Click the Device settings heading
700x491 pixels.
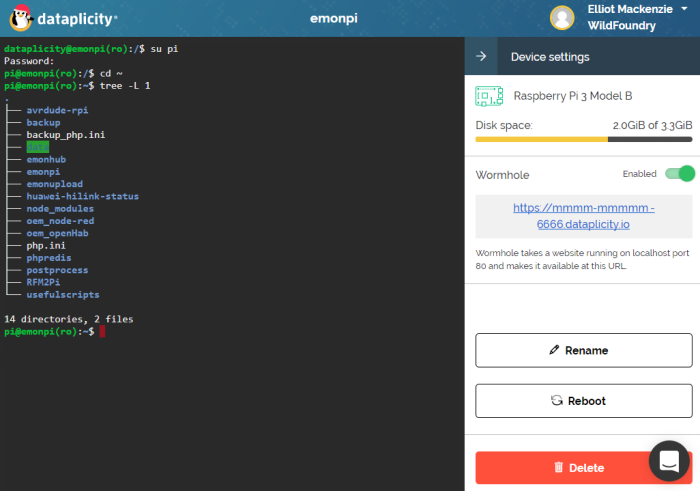tap(550, 57)
